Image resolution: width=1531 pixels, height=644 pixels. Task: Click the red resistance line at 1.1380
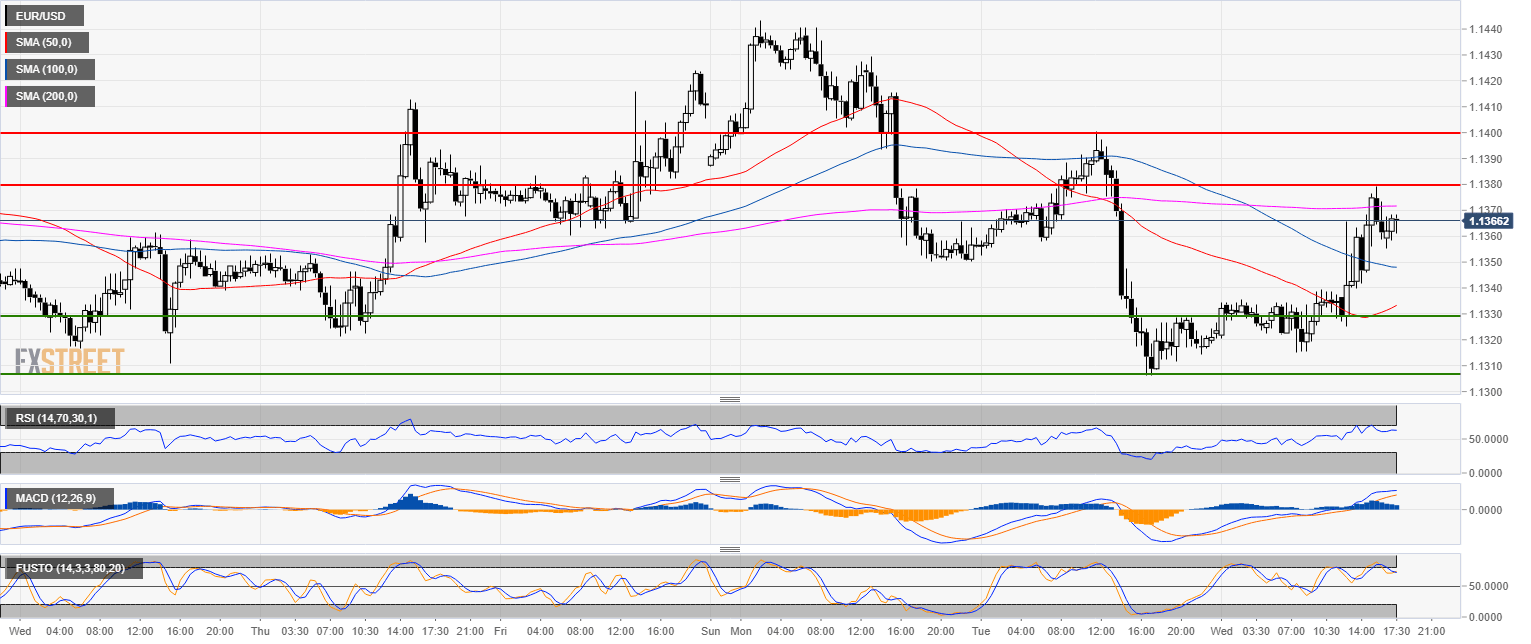pos(700,184)
